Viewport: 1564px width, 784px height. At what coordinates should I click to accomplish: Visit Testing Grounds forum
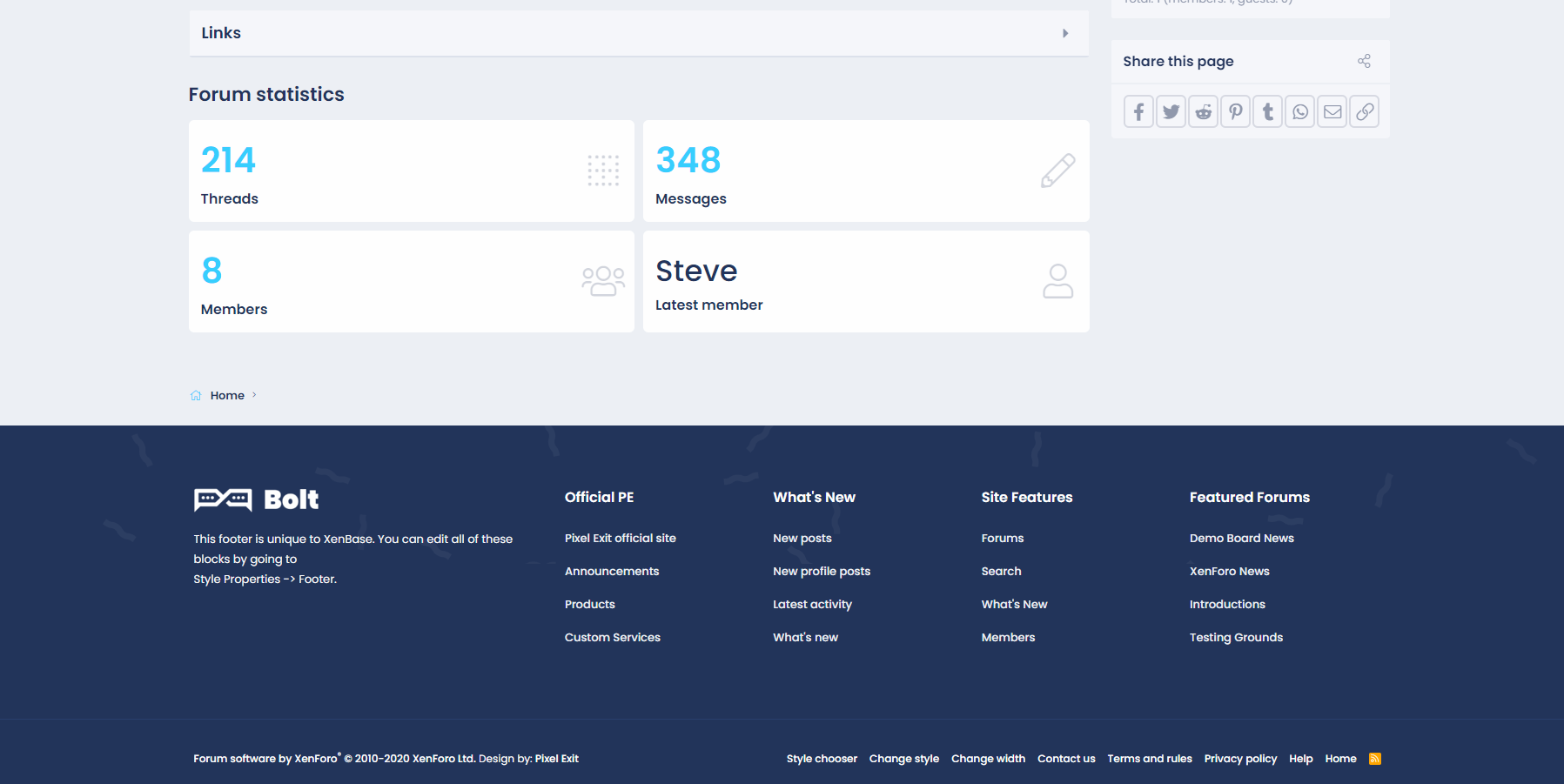point(1236,638)
